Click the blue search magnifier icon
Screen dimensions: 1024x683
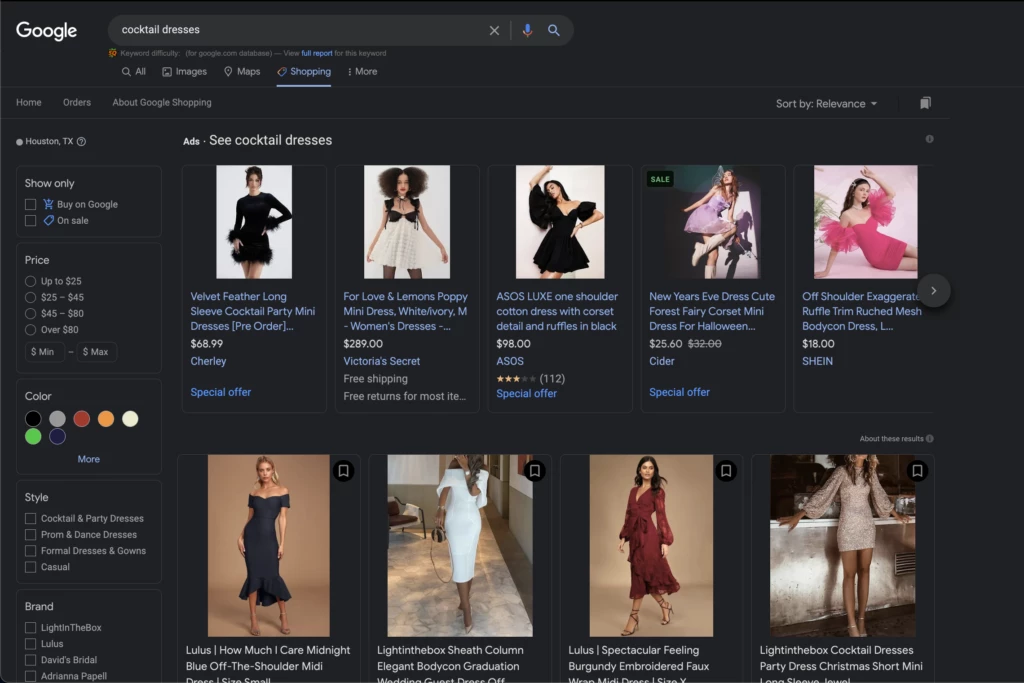(554, 30)
